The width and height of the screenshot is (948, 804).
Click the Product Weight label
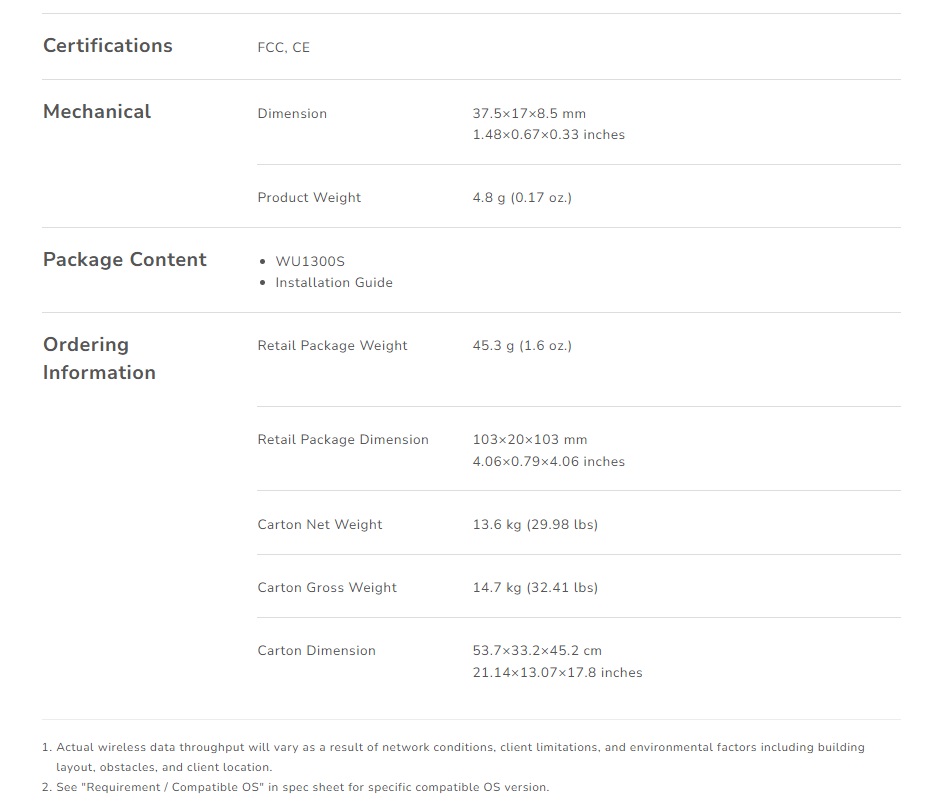click(309, 198)
